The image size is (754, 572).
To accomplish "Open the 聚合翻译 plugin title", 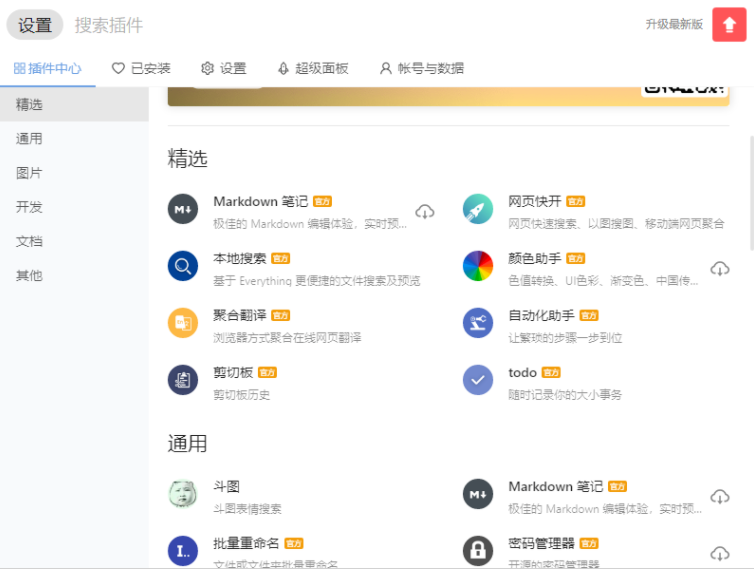I will (x=239, y=315).
